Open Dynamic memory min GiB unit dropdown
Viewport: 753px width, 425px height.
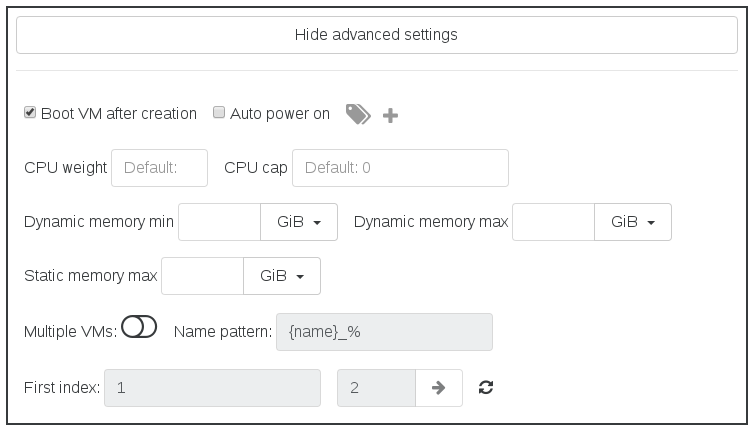pos(299,222)
